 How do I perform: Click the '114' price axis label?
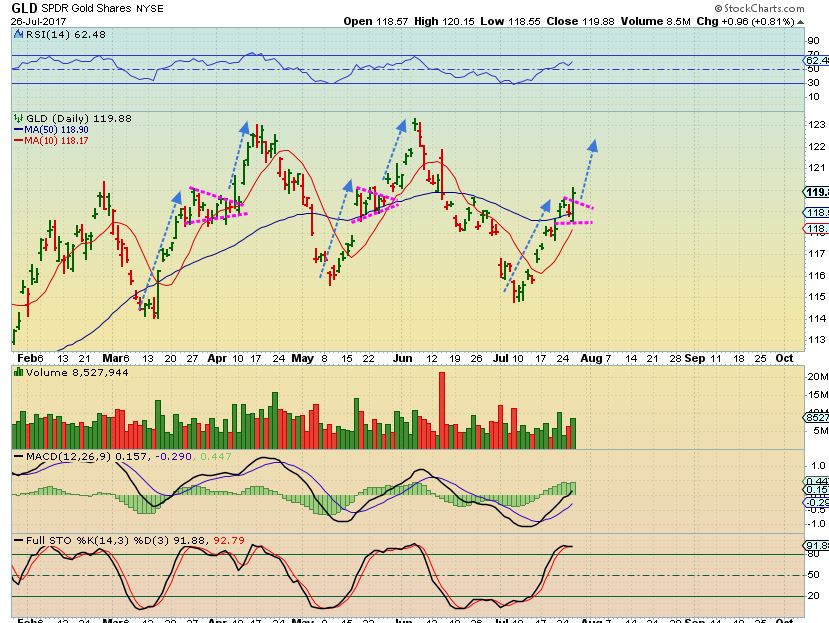click(817, 318)
